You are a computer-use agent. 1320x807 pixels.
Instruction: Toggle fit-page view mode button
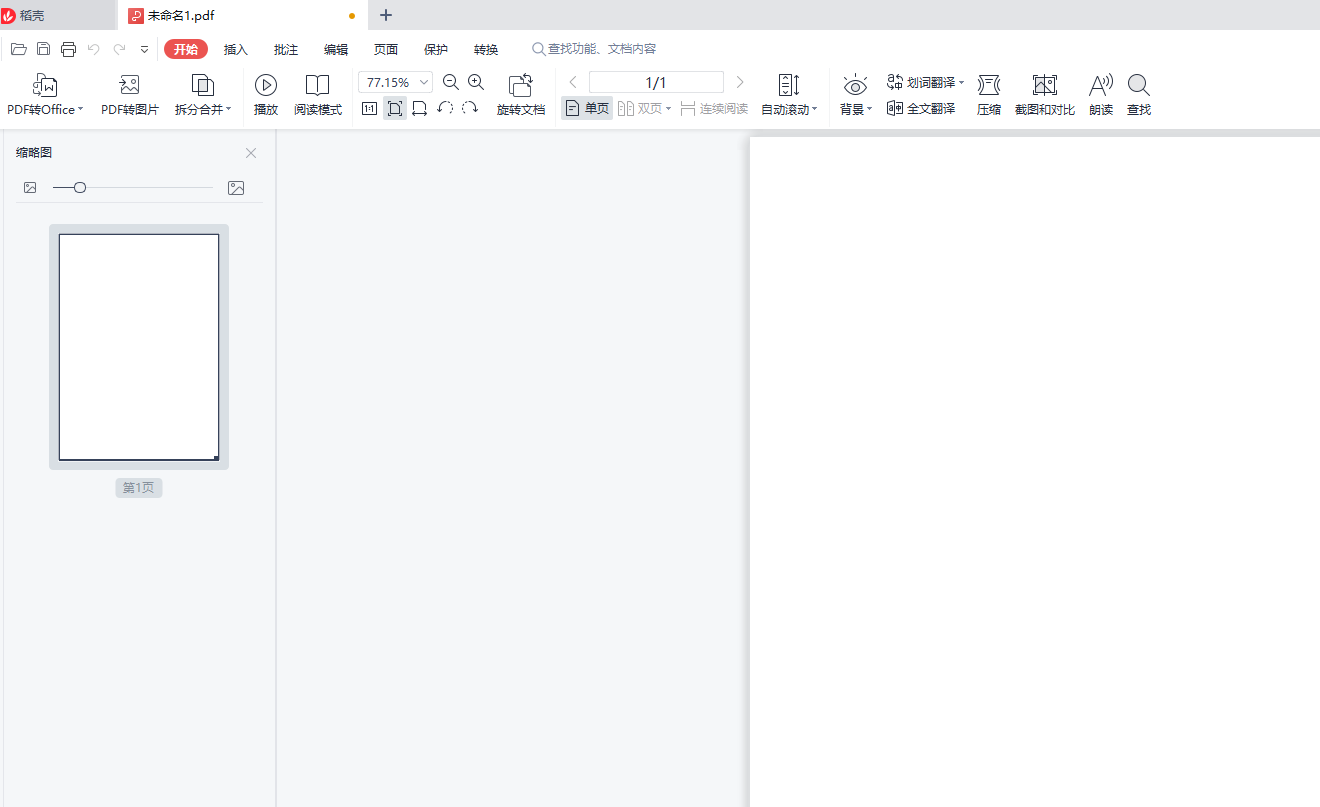[x=395, y=109]
